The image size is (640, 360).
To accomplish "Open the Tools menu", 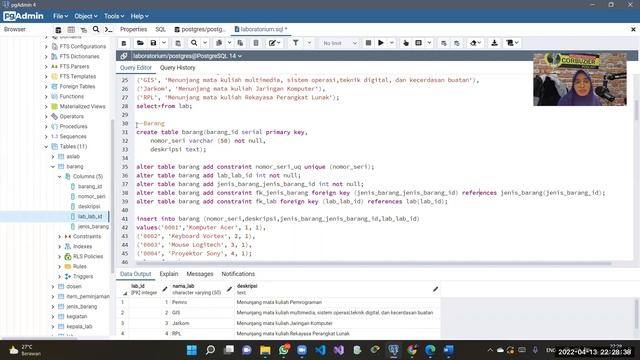I will tap(114, 16).
